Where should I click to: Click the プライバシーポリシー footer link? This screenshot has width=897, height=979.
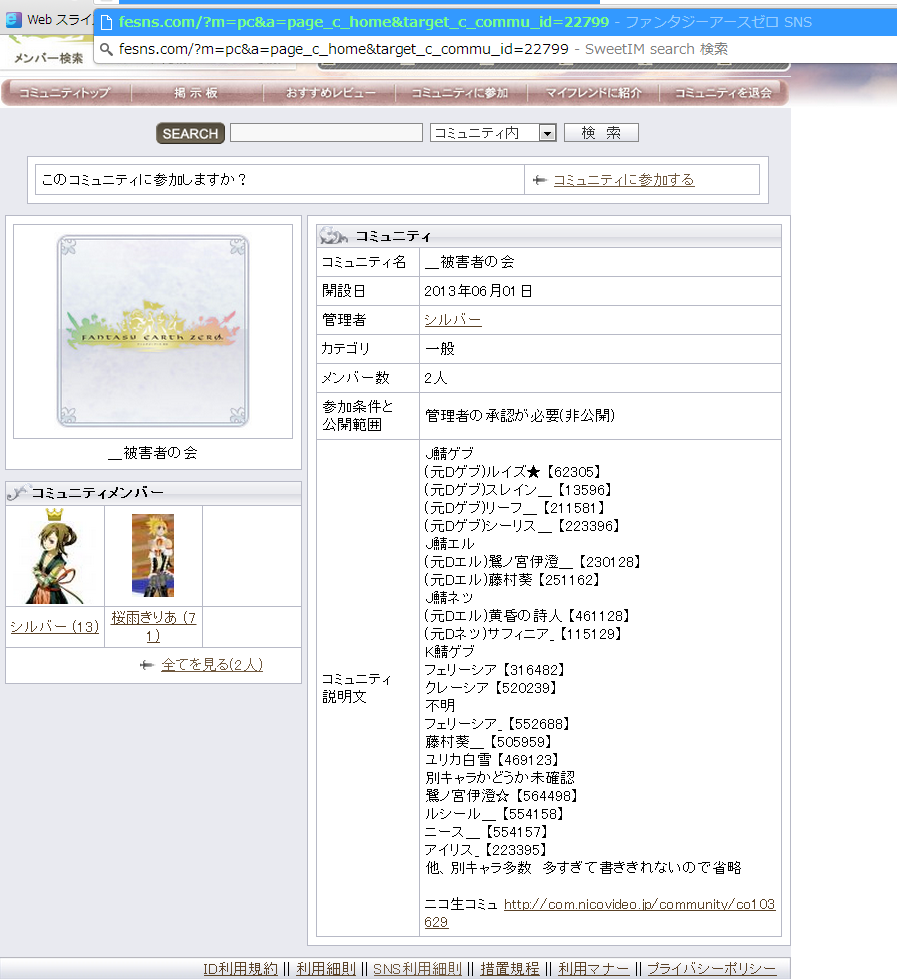pyautogui.click(x=711, y=969)
